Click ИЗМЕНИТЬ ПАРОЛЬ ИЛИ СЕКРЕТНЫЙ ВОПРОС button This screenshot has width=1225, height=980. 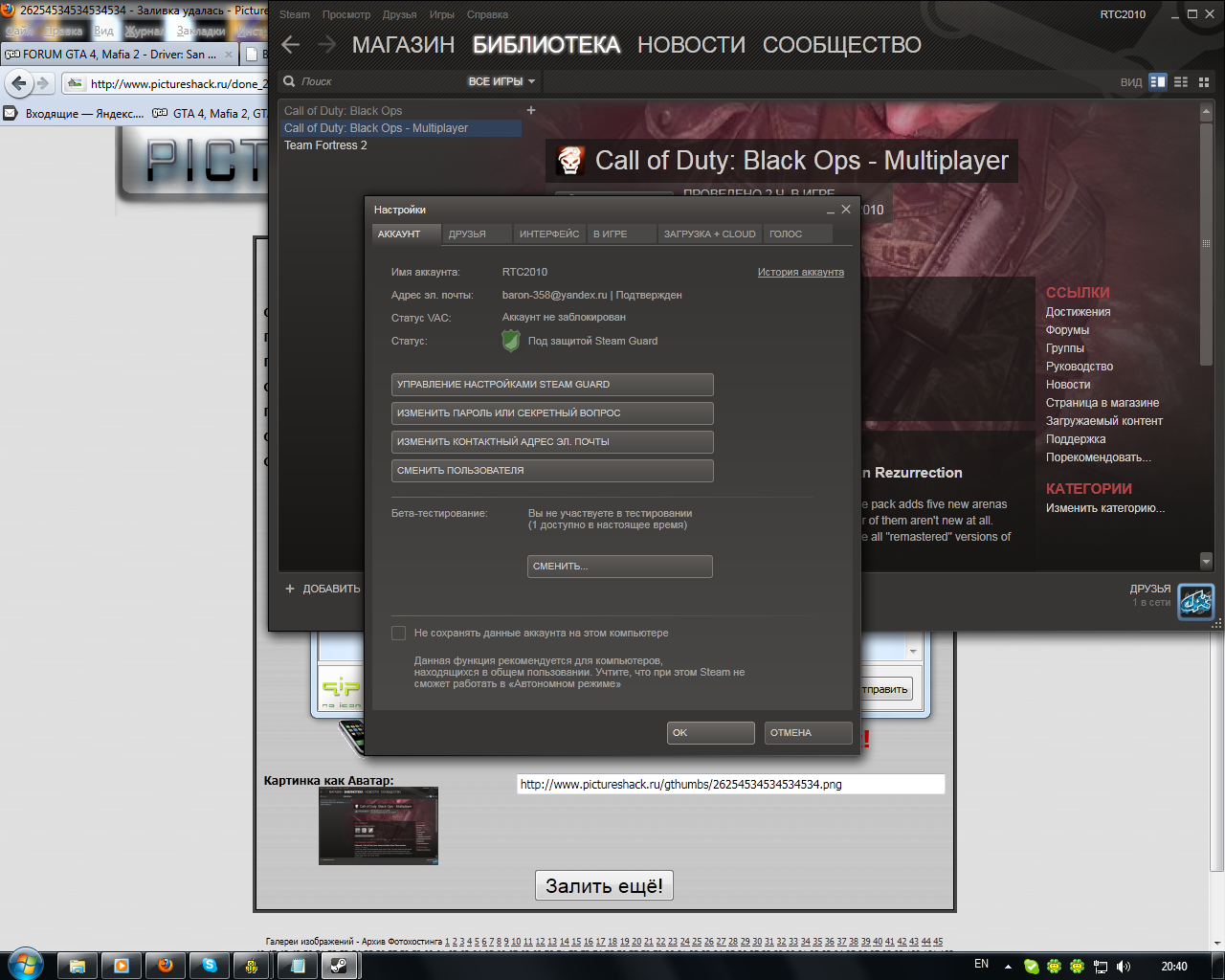552,413
